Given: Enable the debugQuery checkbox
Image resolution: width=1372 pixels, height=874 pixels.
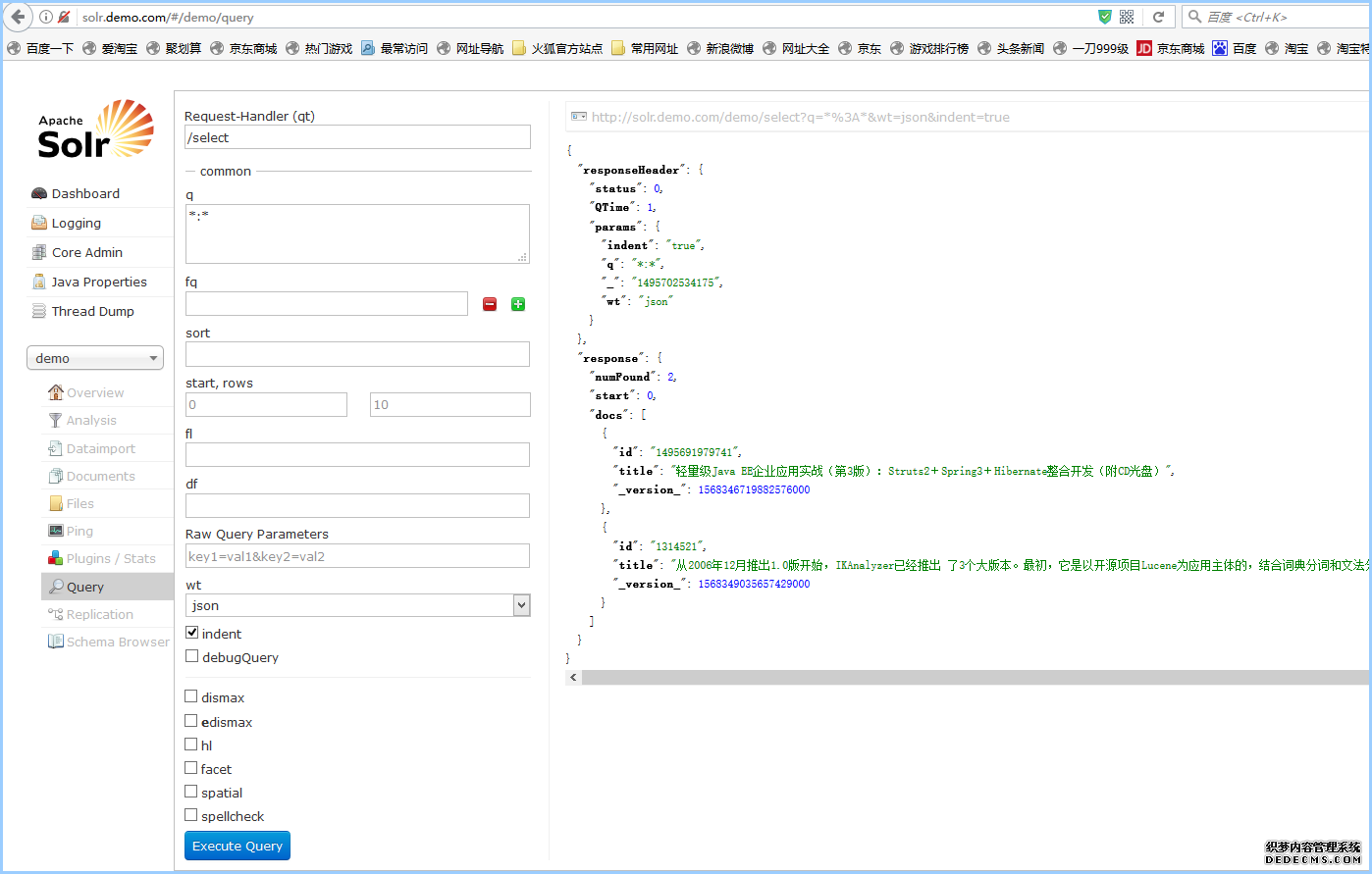Looking at the screenshot, I should point(192,656).
